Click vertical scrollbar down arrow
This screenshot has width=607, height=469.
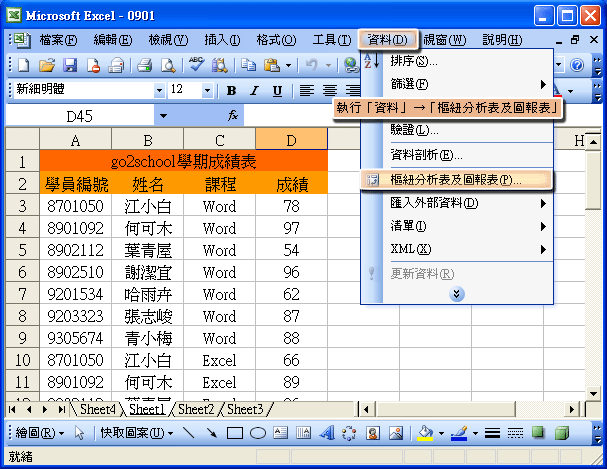(593, 394)
